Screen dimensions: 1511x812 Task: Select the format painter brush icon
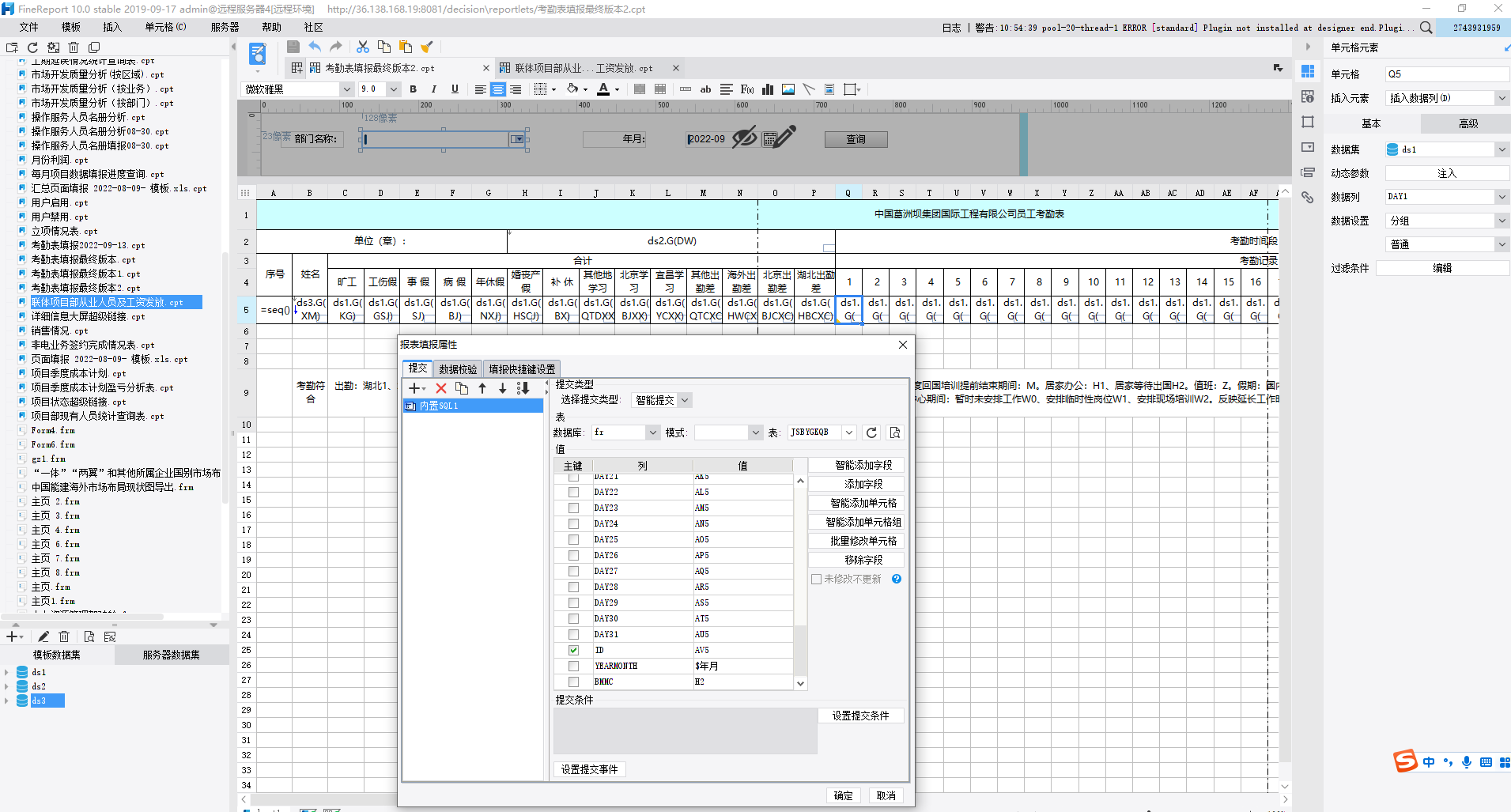click(427, 47)
